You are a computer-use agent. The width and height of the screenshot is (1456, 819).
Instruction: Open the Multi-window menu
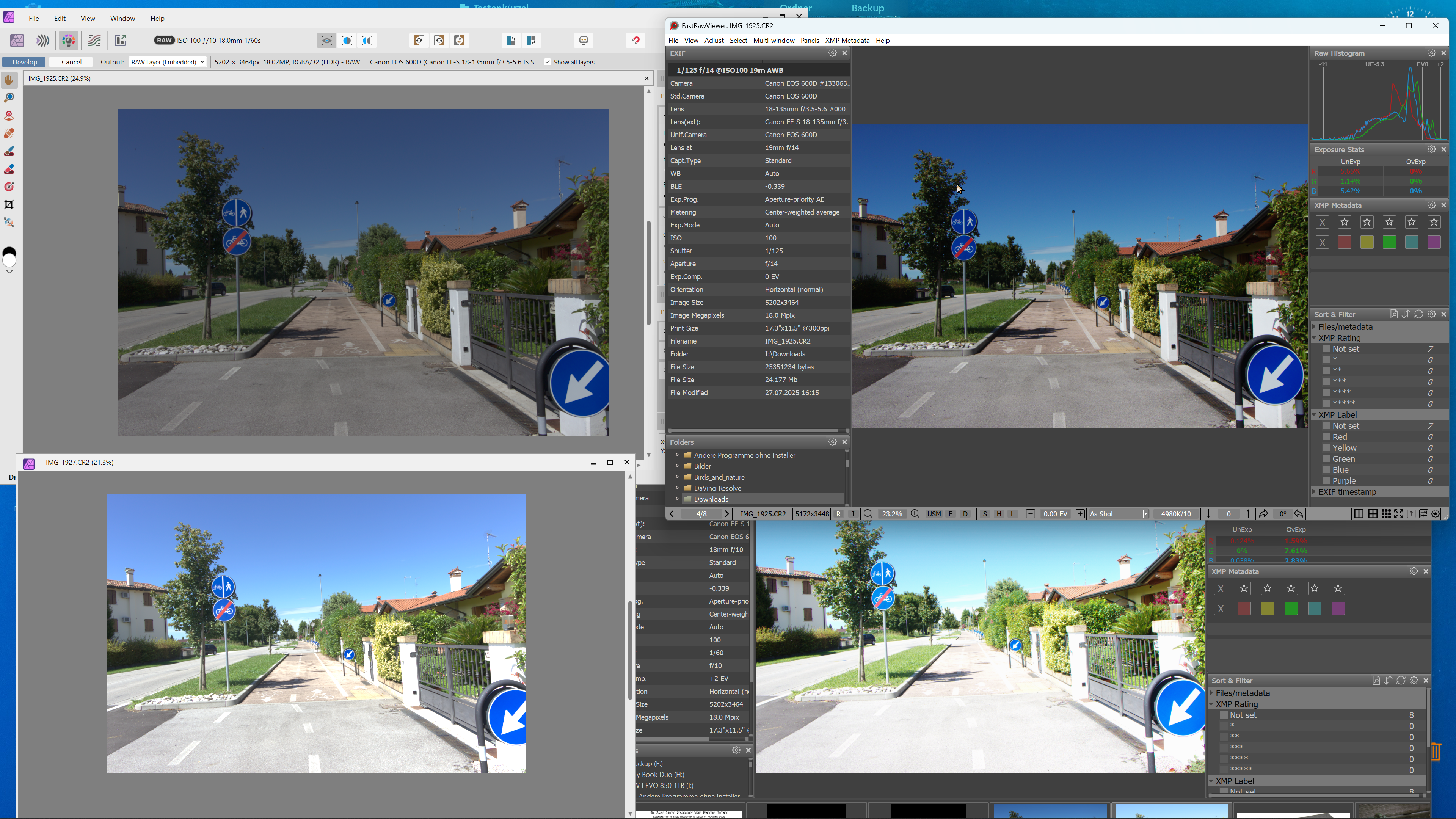click(x=774, y=41)
